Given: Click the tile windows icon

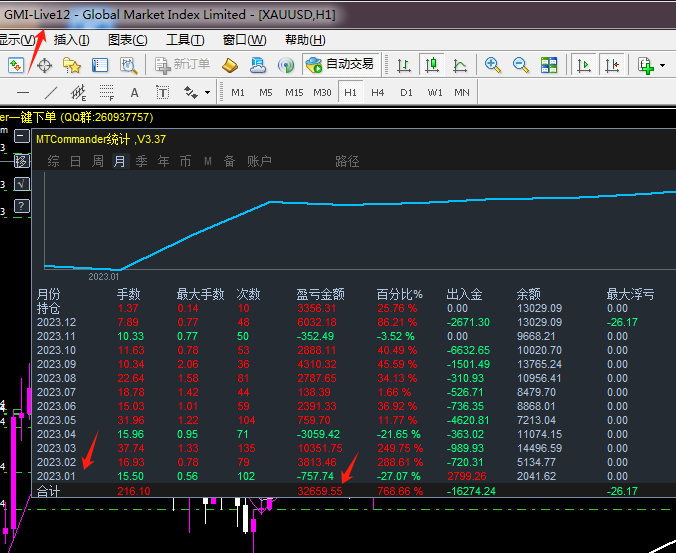Looking at the screenshot, I should 549,65.
